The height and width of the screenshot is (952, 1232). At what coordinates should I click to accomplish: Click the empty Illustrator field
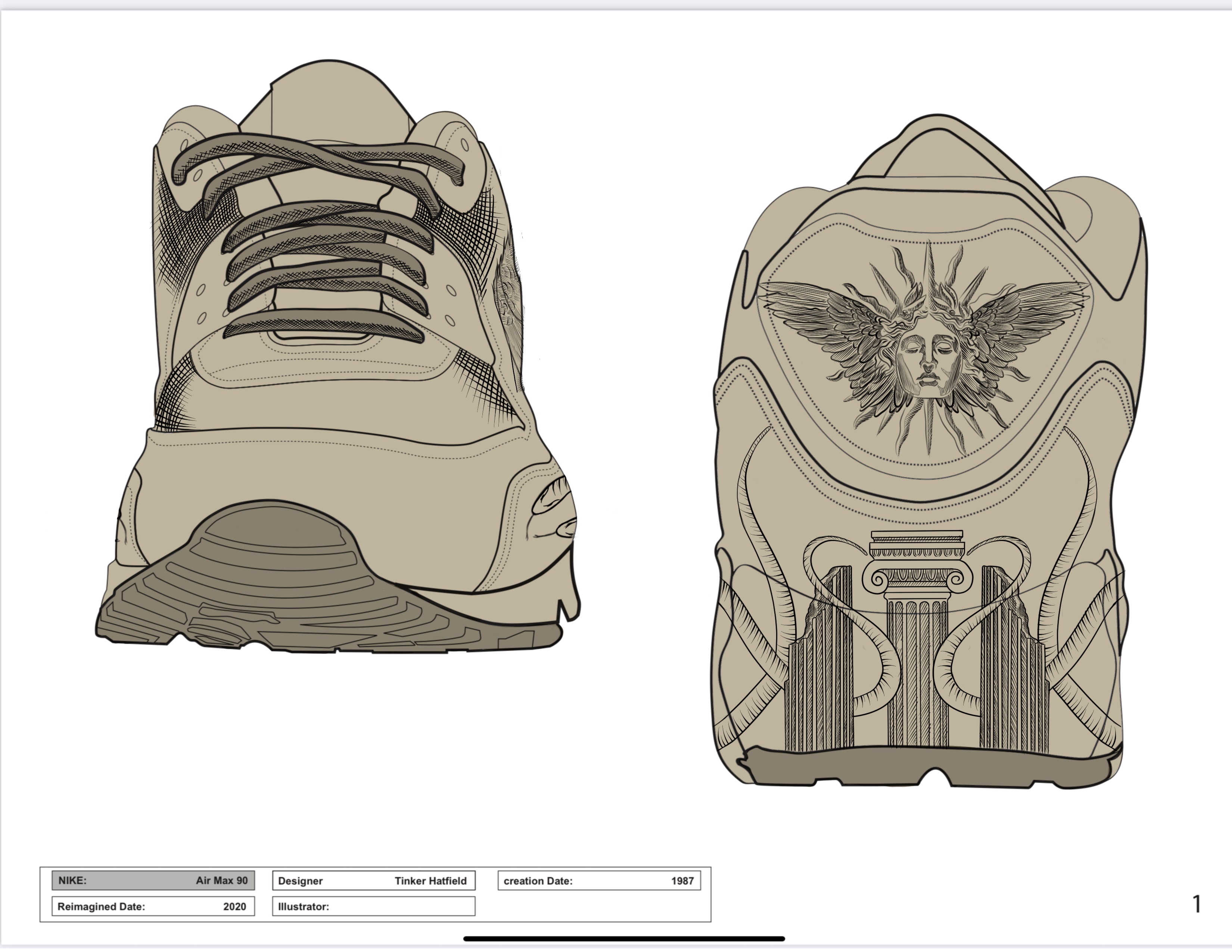[373, 906]
